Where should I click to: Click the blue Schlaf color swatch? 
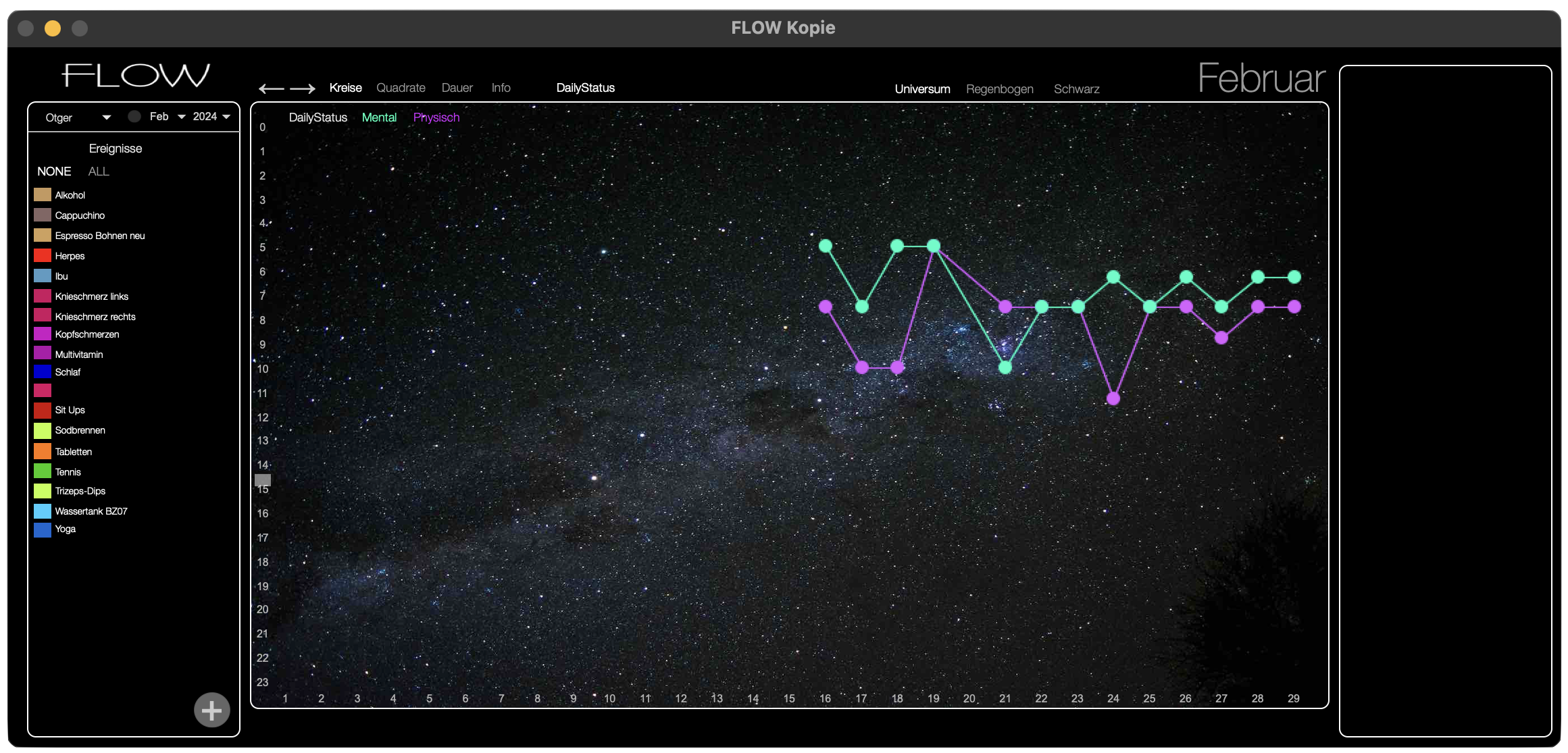tap(43, 371)
